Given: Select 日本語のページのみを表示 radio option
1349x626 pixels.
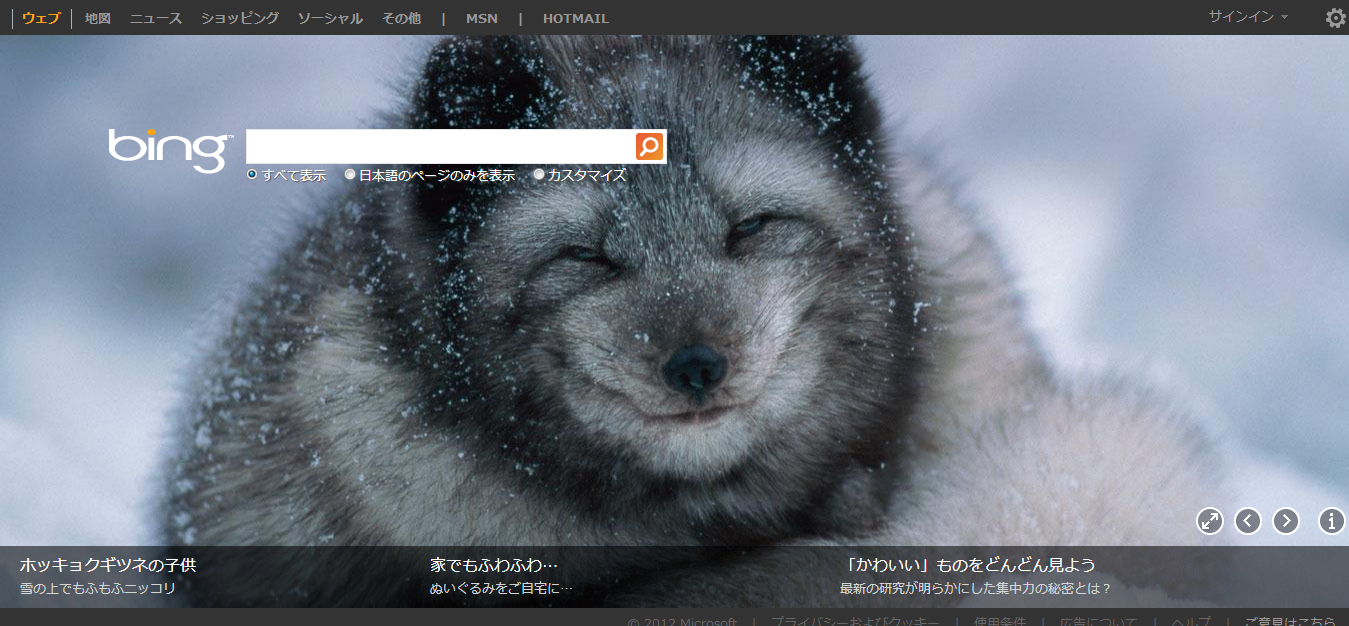Looking at the screenshot, I should (x=350, y=175).
